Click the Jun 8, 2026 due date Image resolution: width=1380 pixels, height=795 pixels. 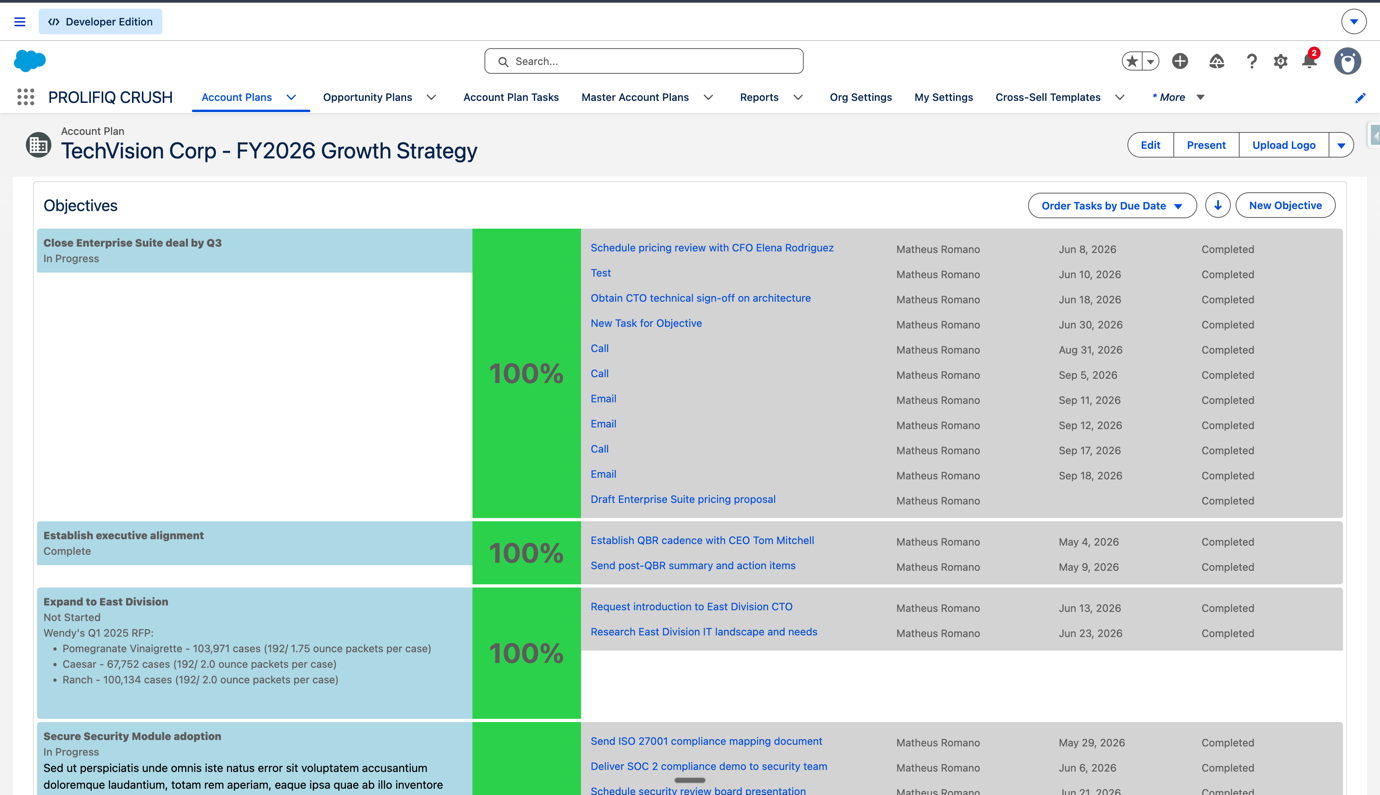(x=1087, y=249)
